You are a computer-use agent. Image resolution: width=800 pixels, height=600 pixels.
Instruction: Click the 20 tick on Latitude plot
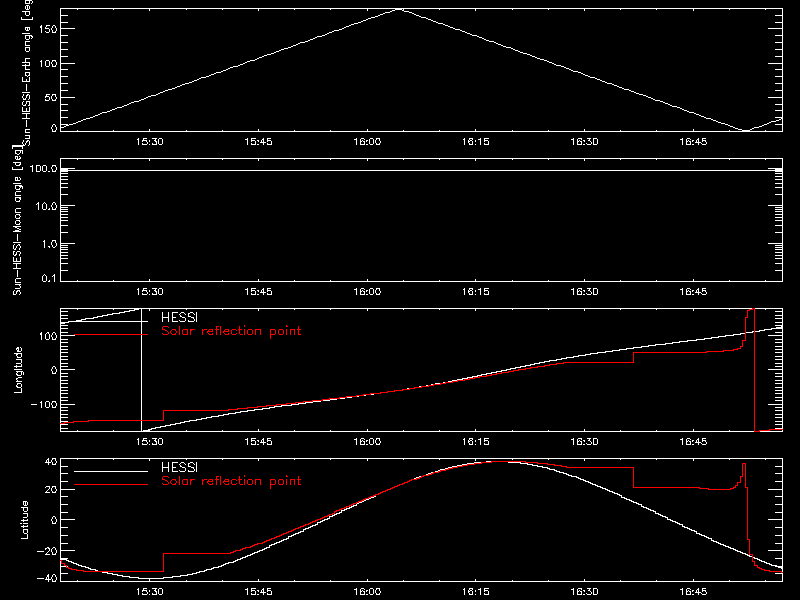coord(51,490)
